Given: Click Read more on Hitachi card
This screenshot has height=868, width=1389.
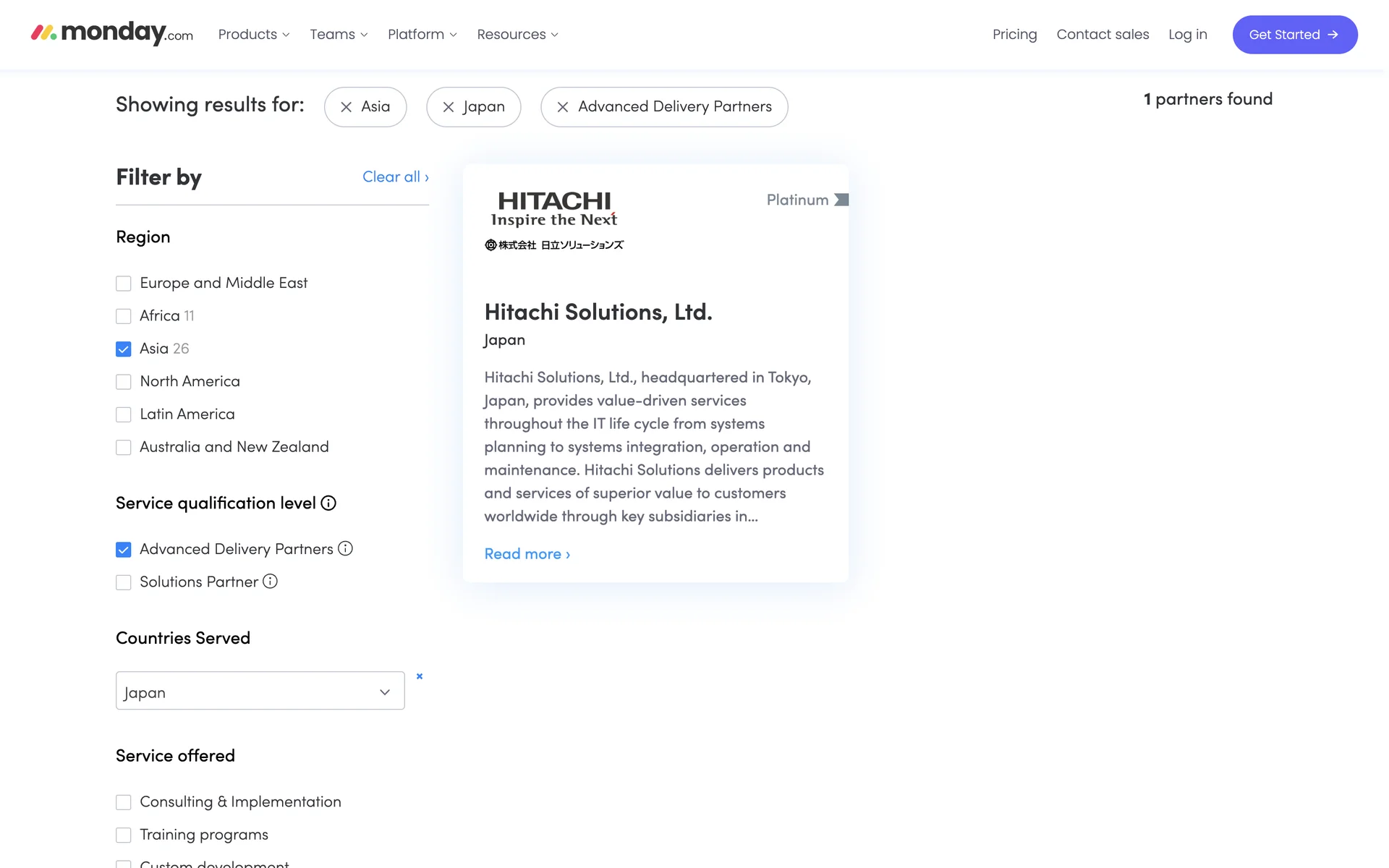Looking at the screenshot, I should [527, 554].
